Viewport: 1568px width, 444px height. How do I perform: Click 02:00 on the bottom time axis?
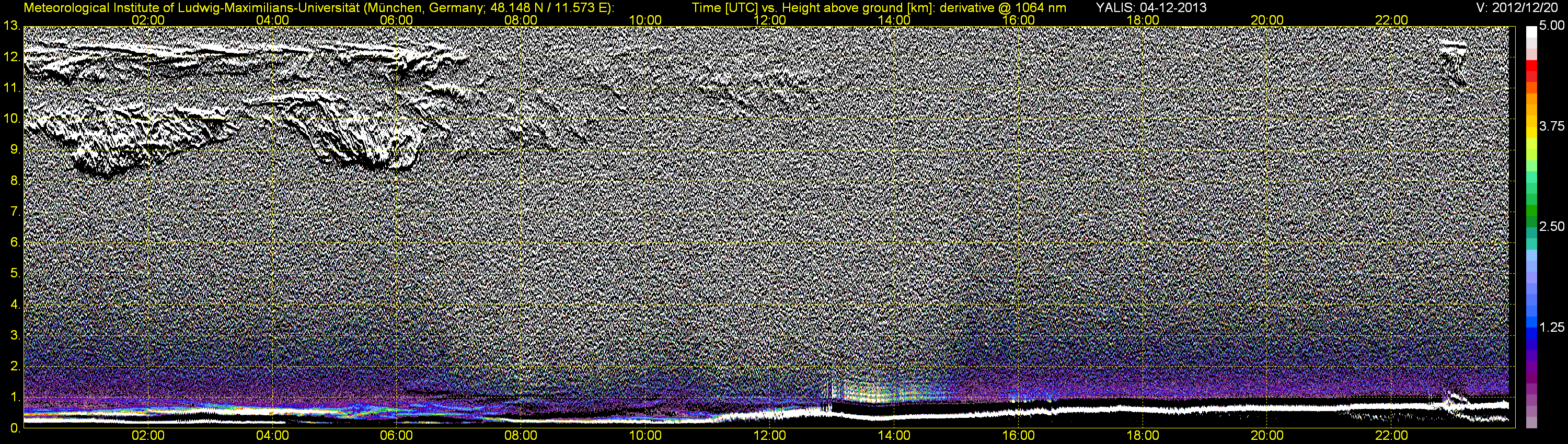tap(148, 436)
